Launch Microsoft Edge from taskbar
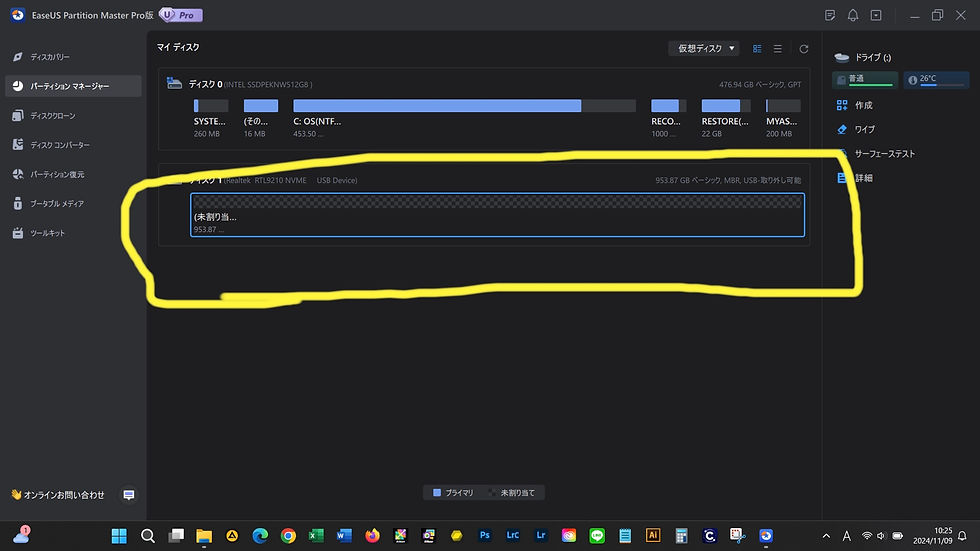The image size is (980, 551). click(260, 535)
